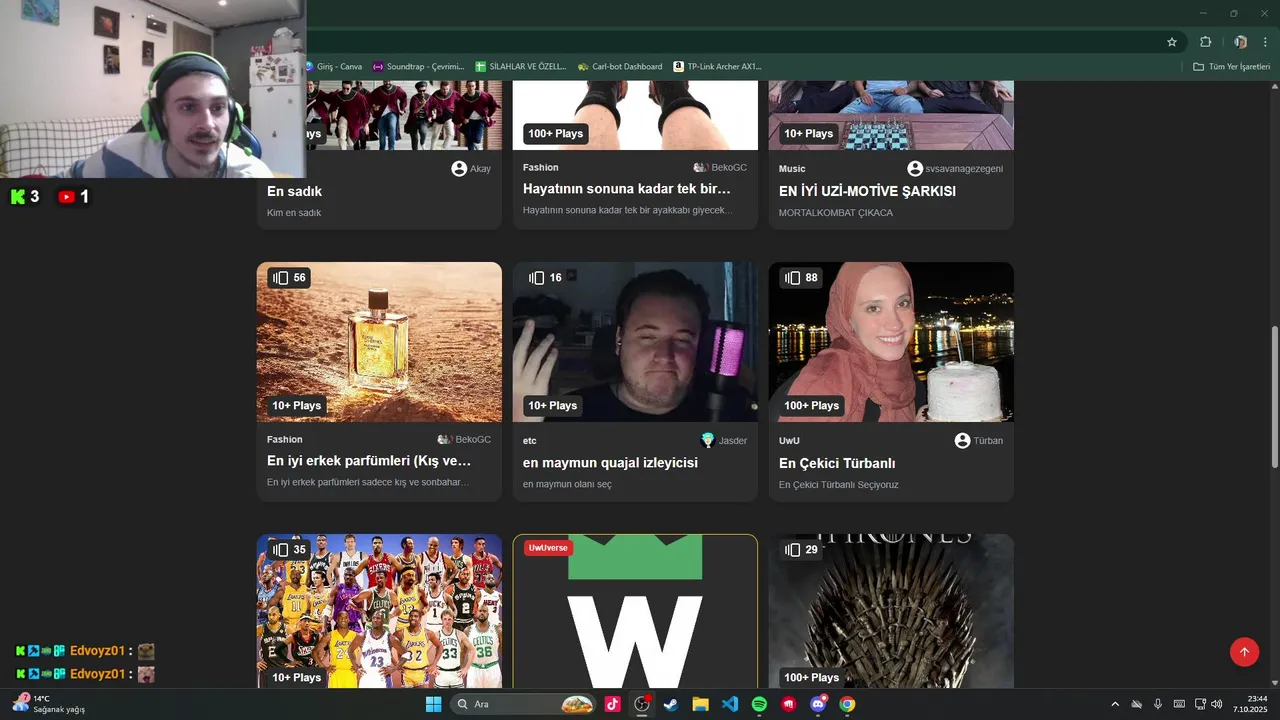Open the weather widget showing 14°C
The height and width of the screenshot is (720, 1280).
[49, 703]
